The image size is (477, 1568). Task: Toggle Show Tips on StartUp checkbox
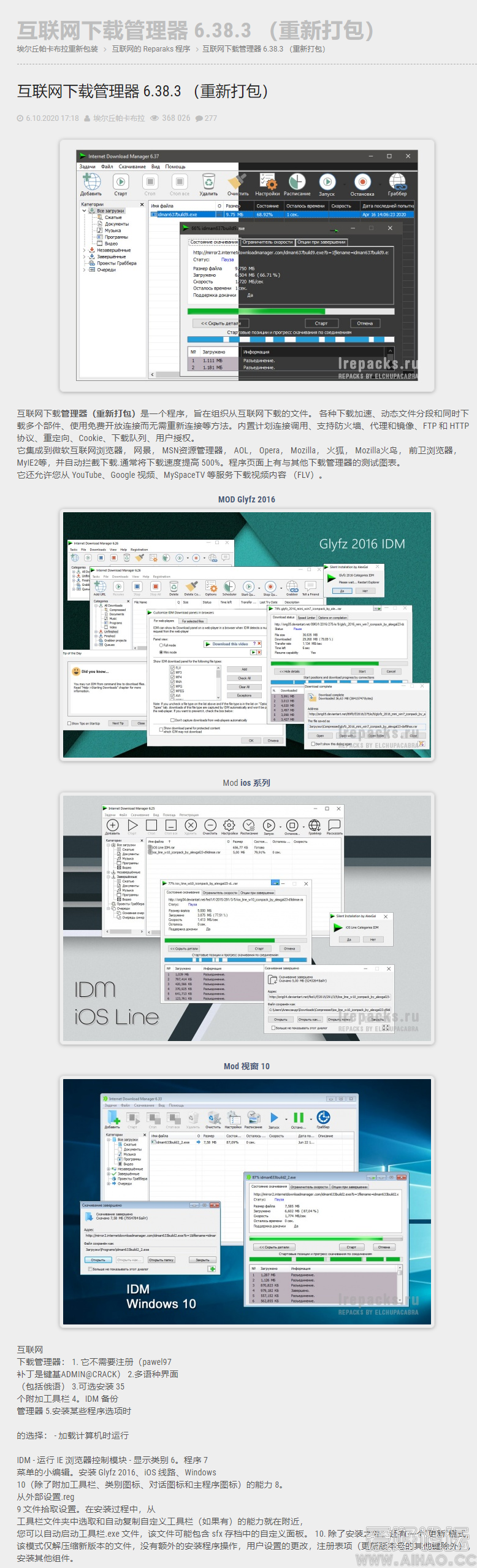69,723
